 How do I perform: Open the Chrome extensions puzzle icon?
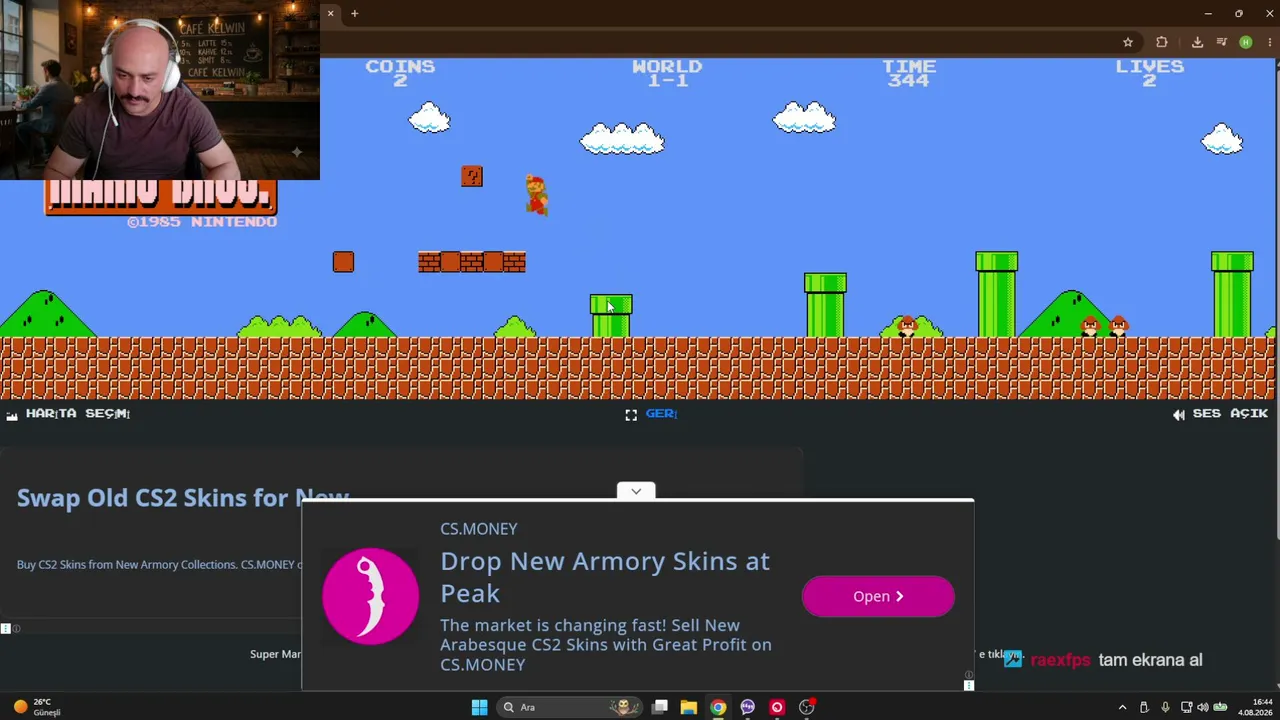tap(1161, 42)
